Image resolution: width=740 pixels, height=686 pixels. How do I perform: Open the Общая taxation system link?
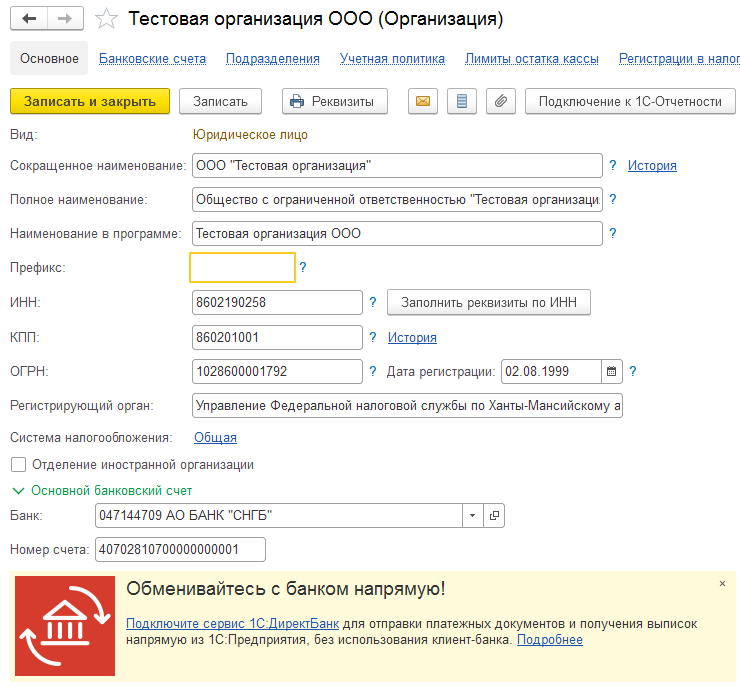215,437
